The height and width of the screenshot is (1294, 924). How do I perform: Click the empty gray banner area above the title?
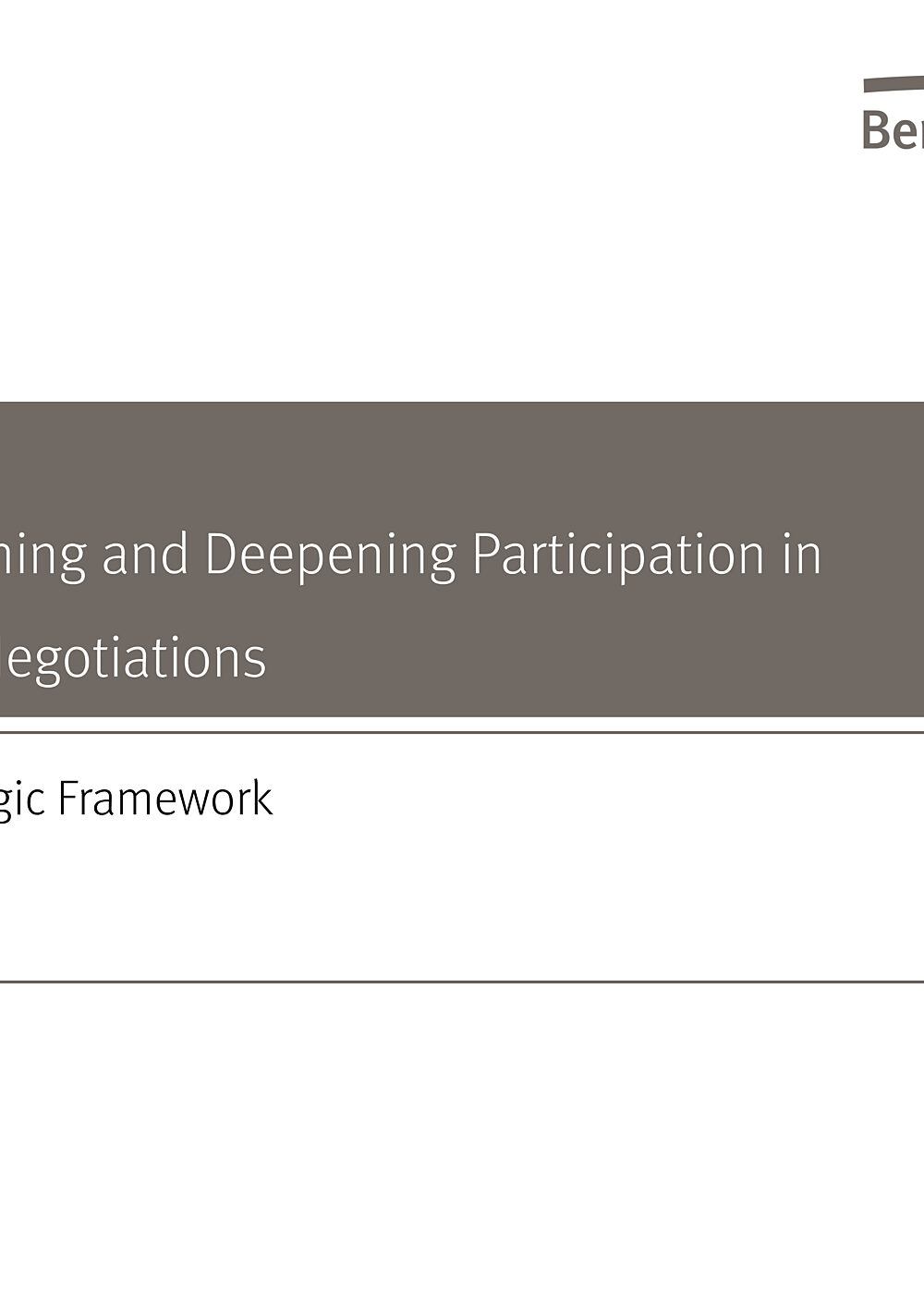coord(462,458)
